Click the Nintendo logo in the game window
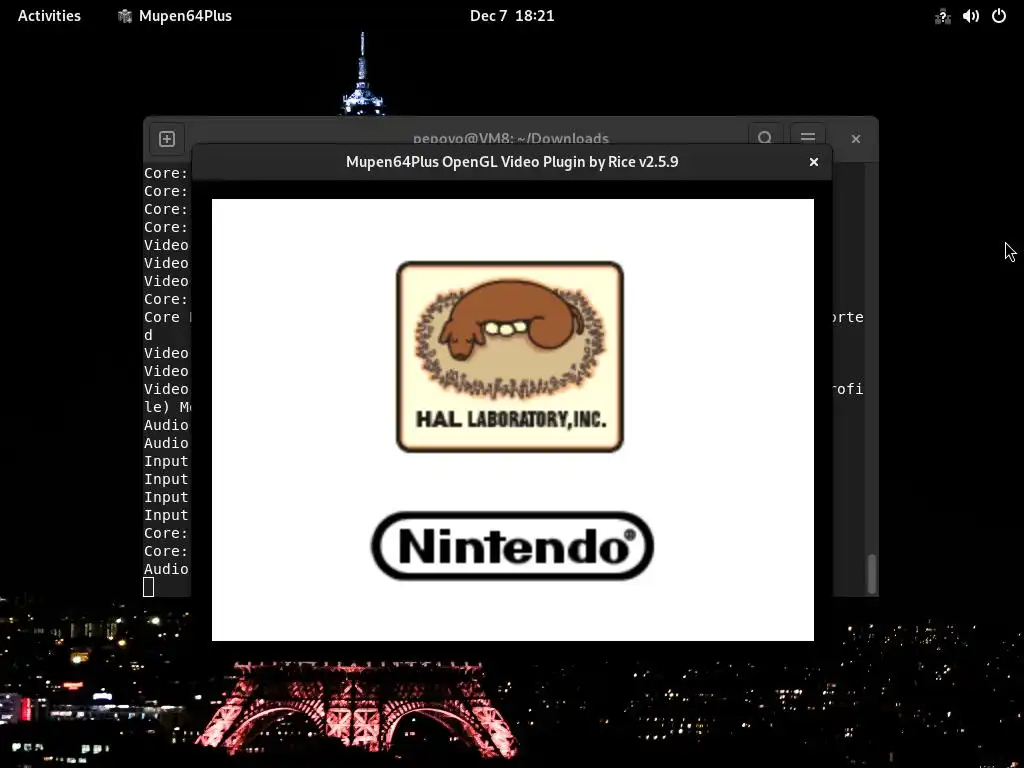The image size is (1024, 768). click(512, 546)
